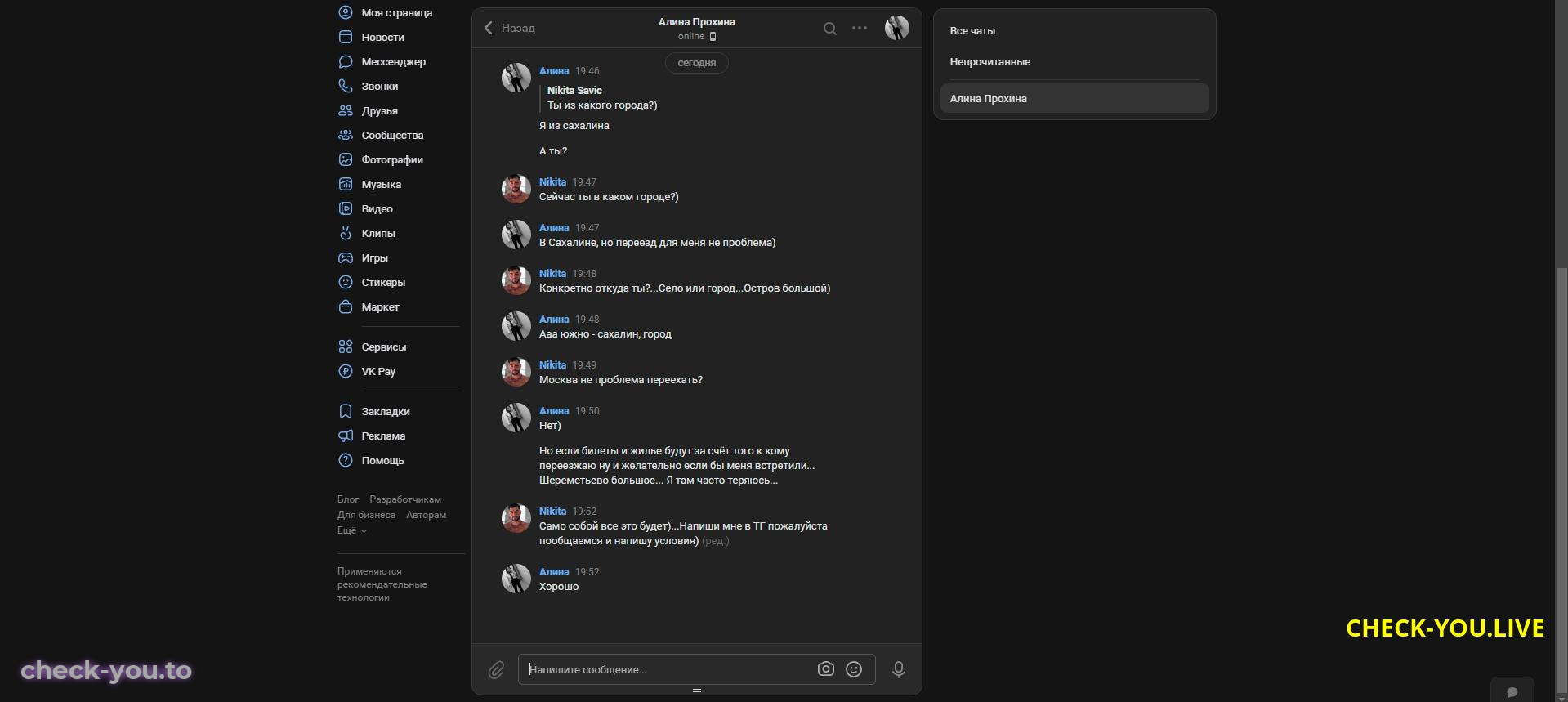1568x702 pixels.
Task: Open Маркет shopping bag icon
Action: (346, 306)
